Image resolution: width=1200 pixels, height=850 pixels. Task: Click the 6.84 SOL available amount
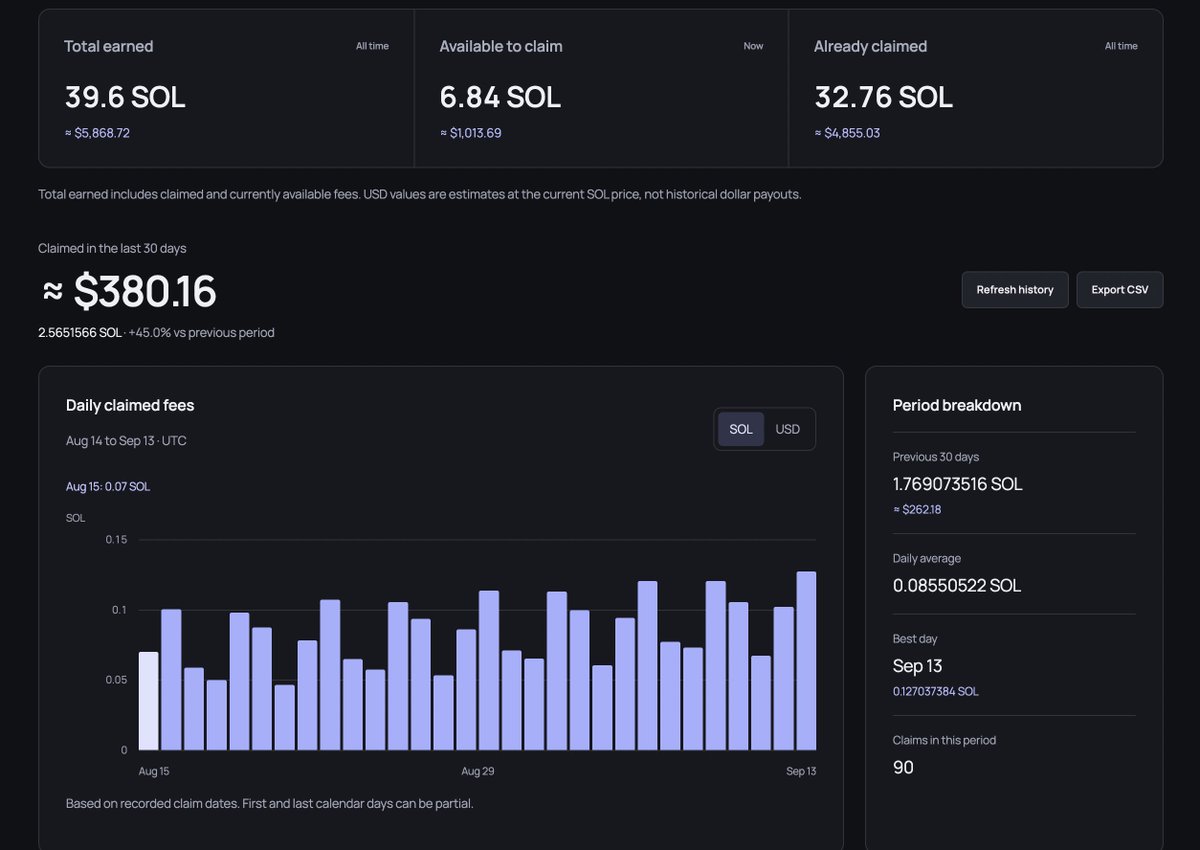[x=500, y=97]
